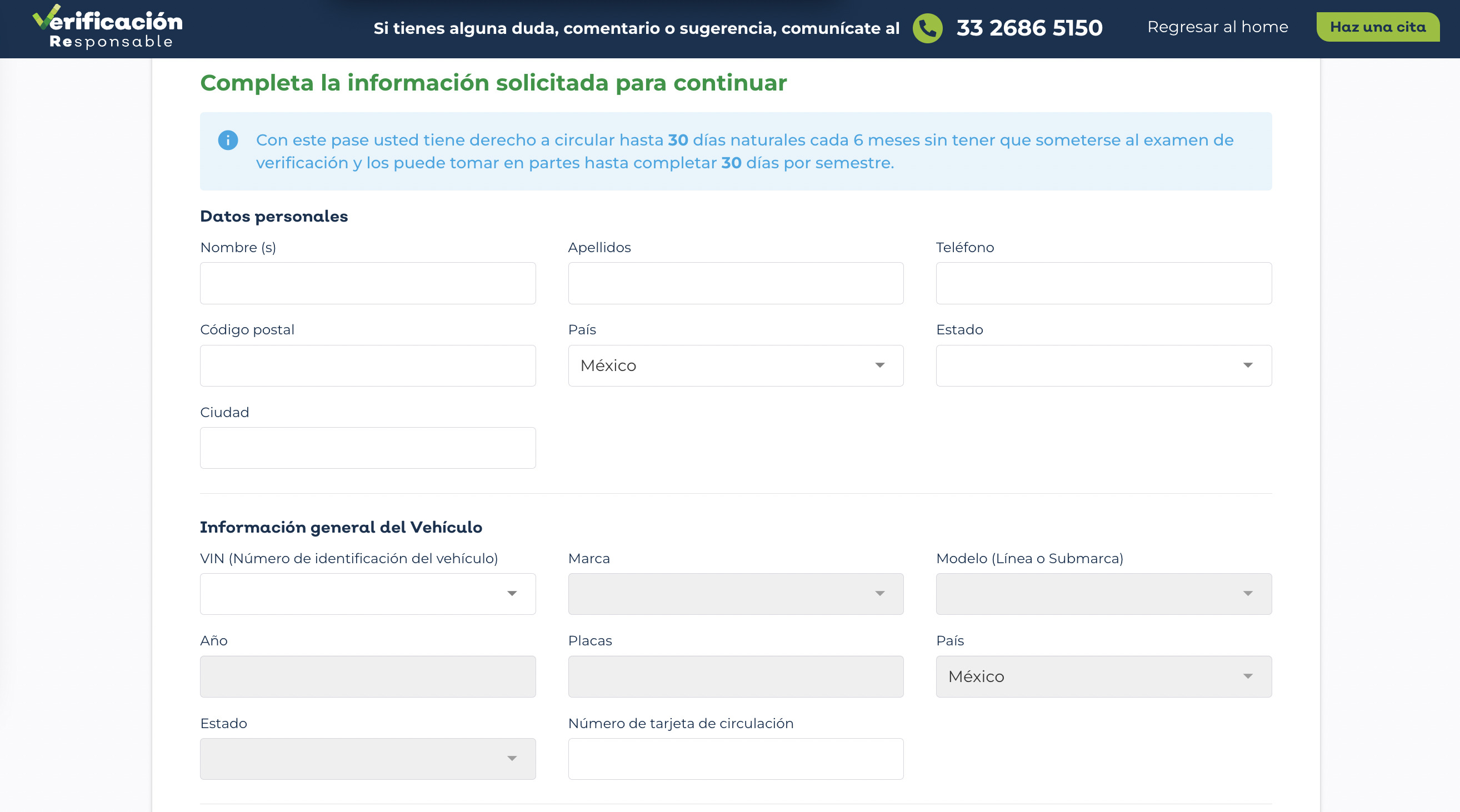Focus the Número de tarjeta de circulación field

coord(735,758)
